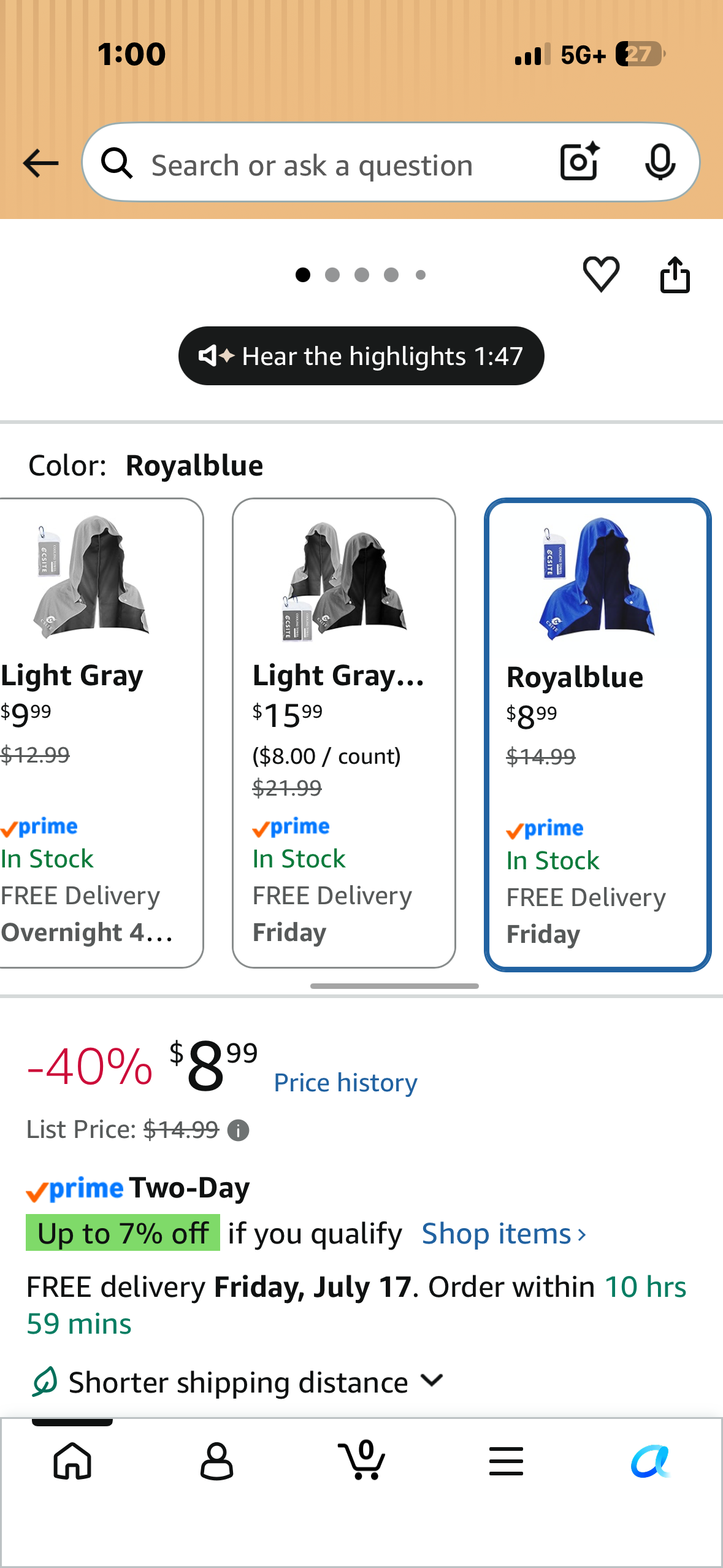Tap the back arrow icon
This screenshot has width=723, height=1568.
coord(40,163)
